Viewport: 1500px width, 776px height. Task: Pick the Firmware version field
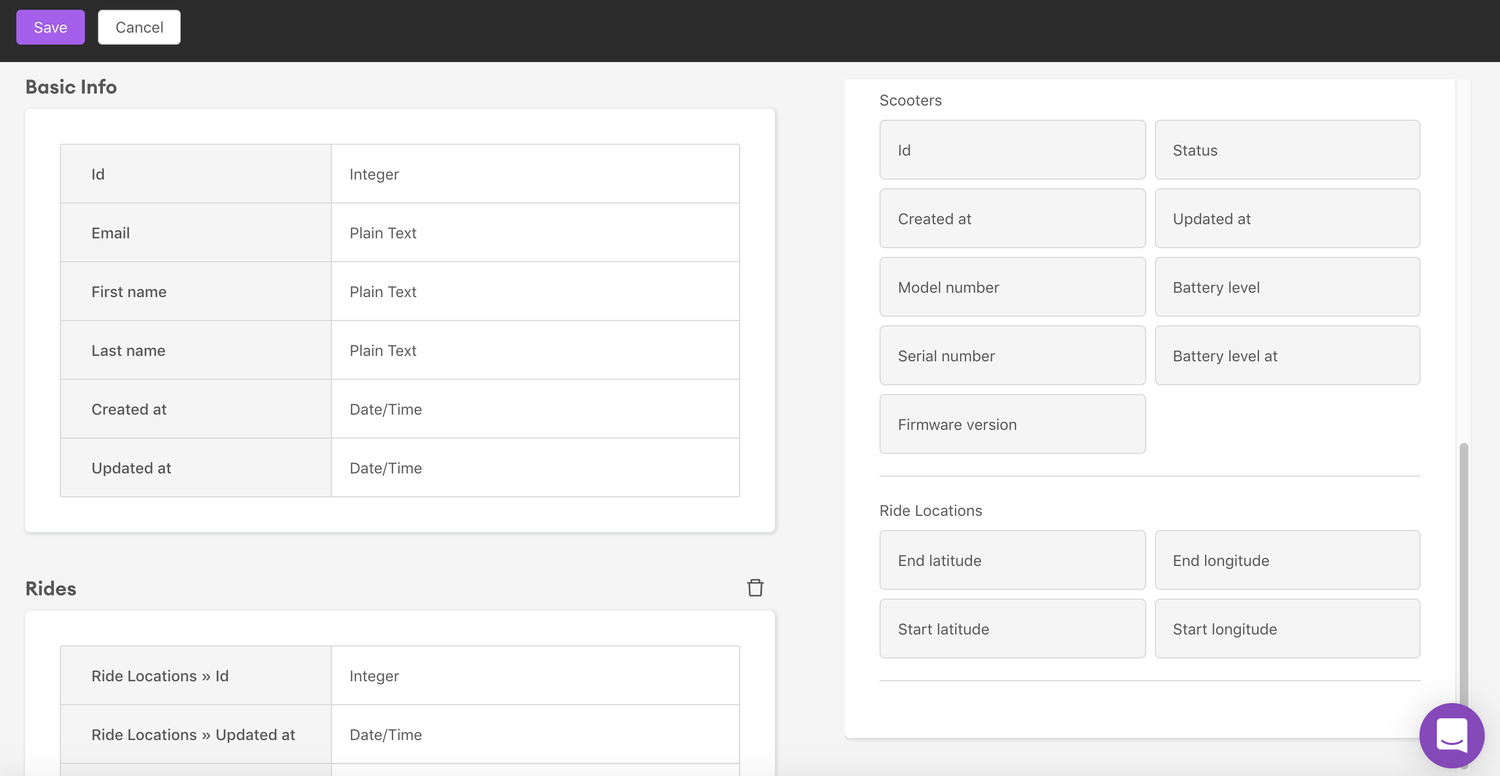pos(1012,424)
